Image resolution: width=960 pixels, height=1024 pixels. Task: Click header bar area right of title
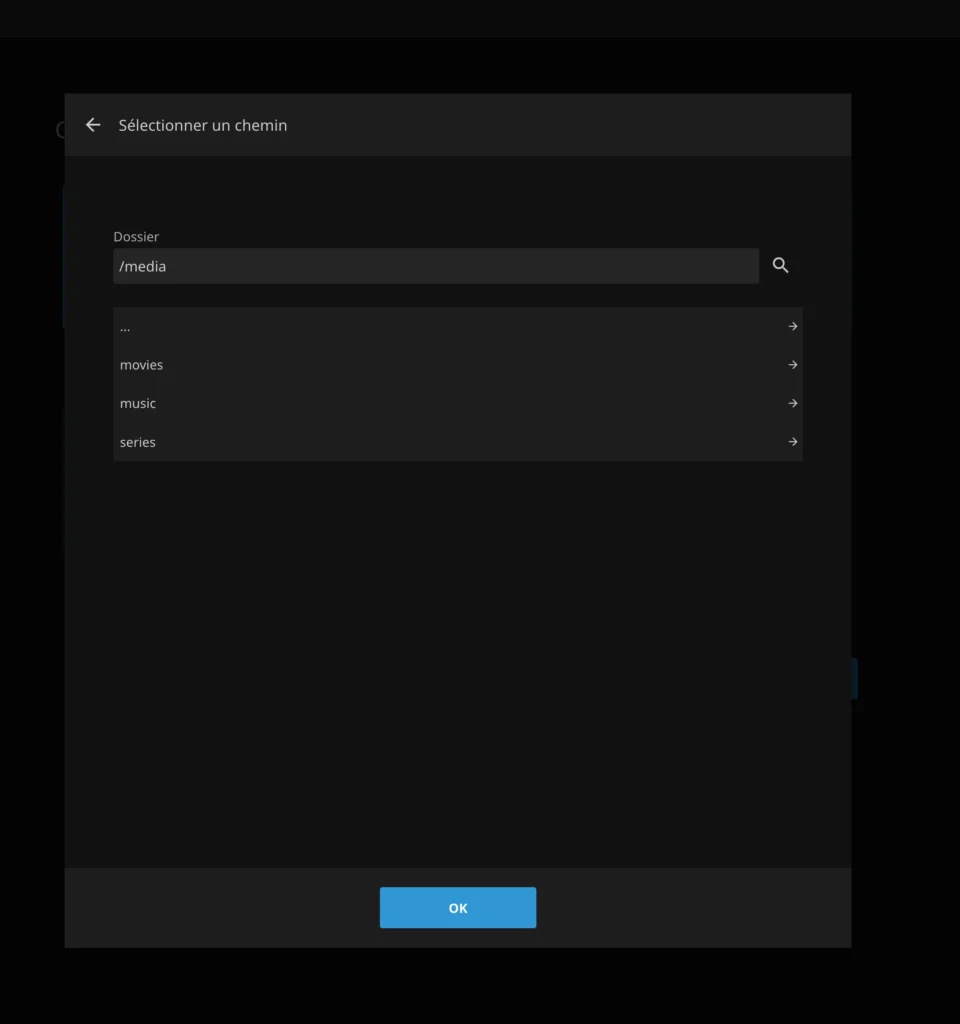[x=600, y=125]
